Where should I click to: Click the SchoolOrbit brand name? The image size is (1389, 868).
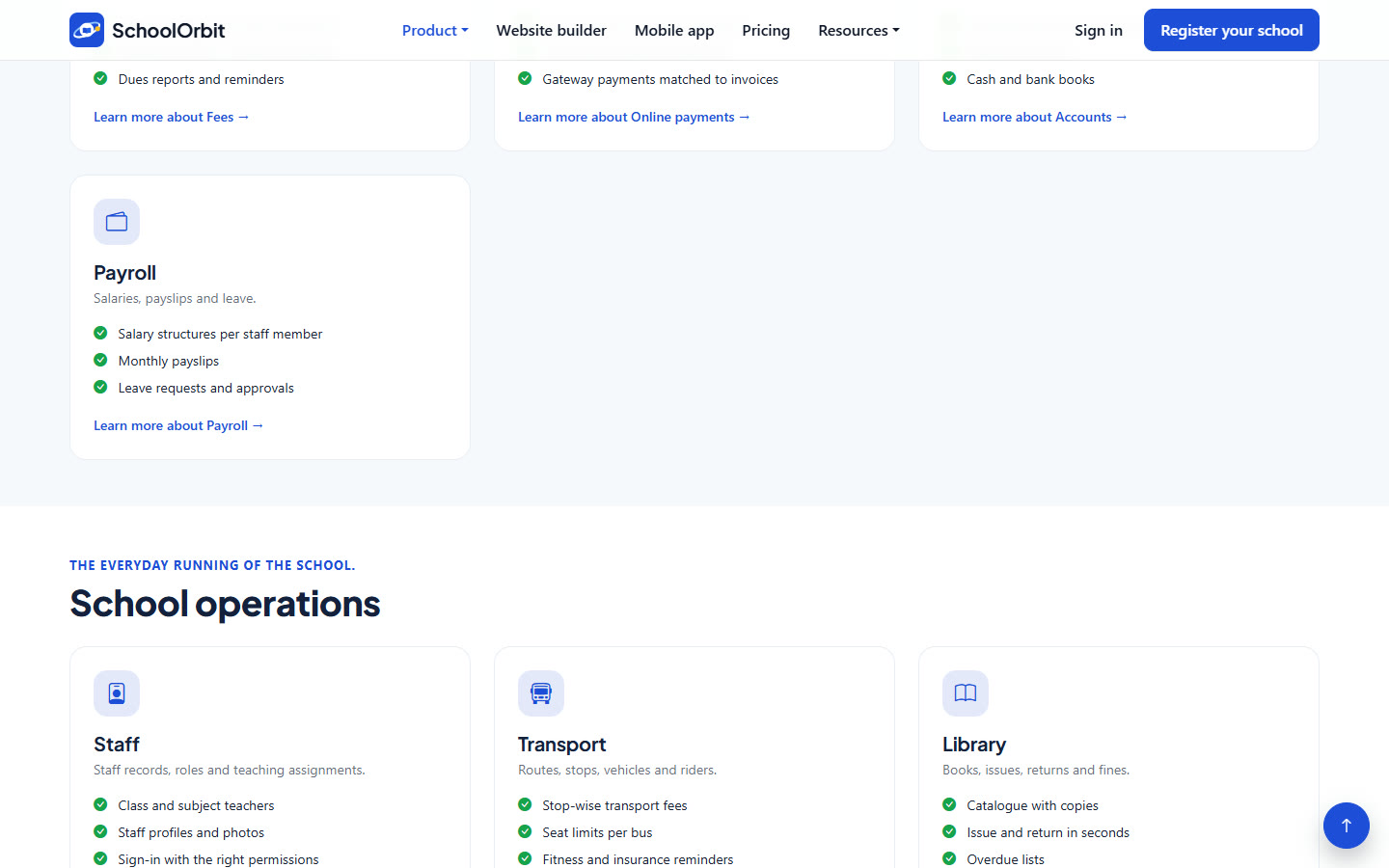169,30
